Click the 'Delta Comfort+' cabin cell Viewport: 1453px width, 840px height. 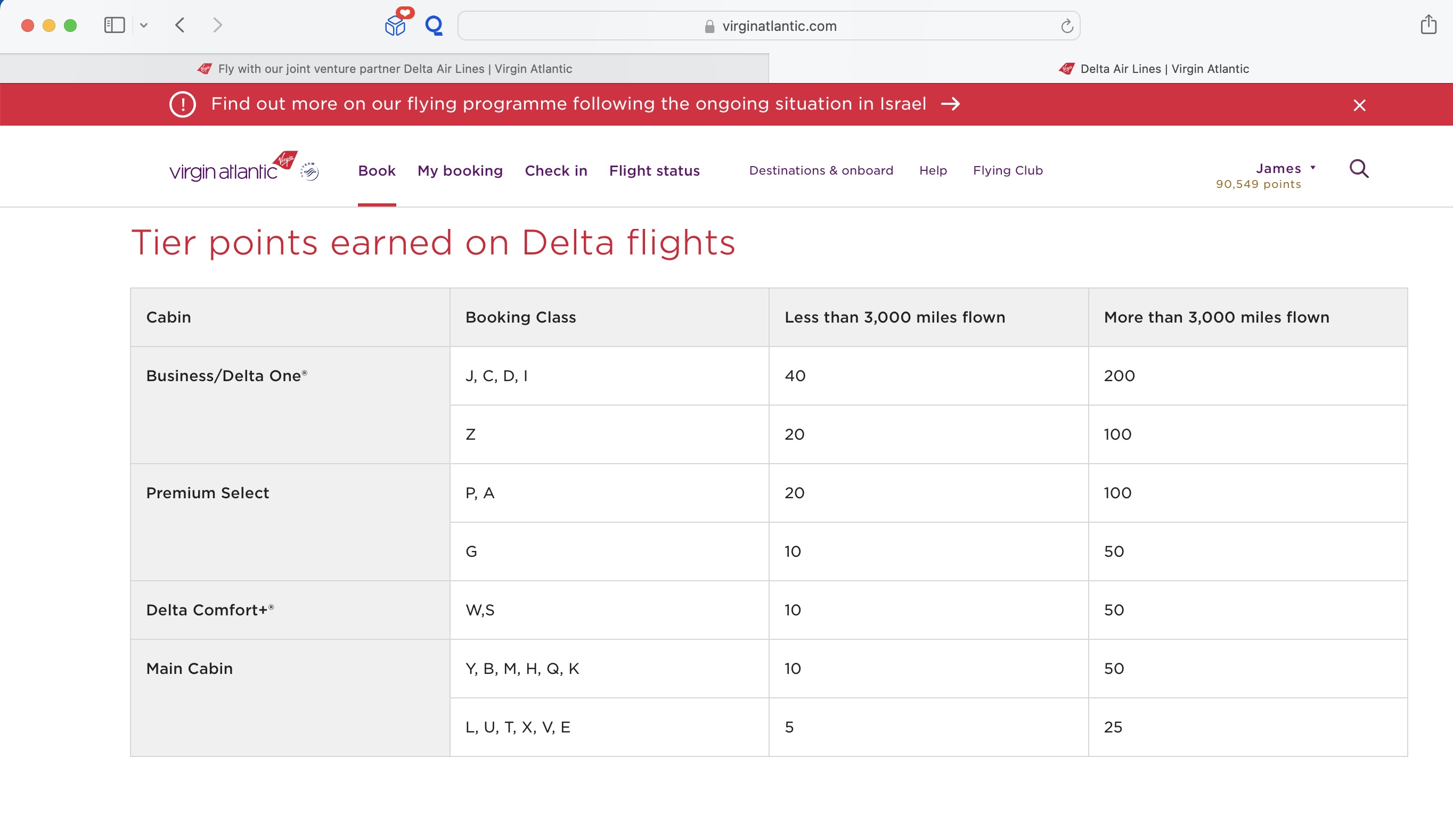click(290, 610)
